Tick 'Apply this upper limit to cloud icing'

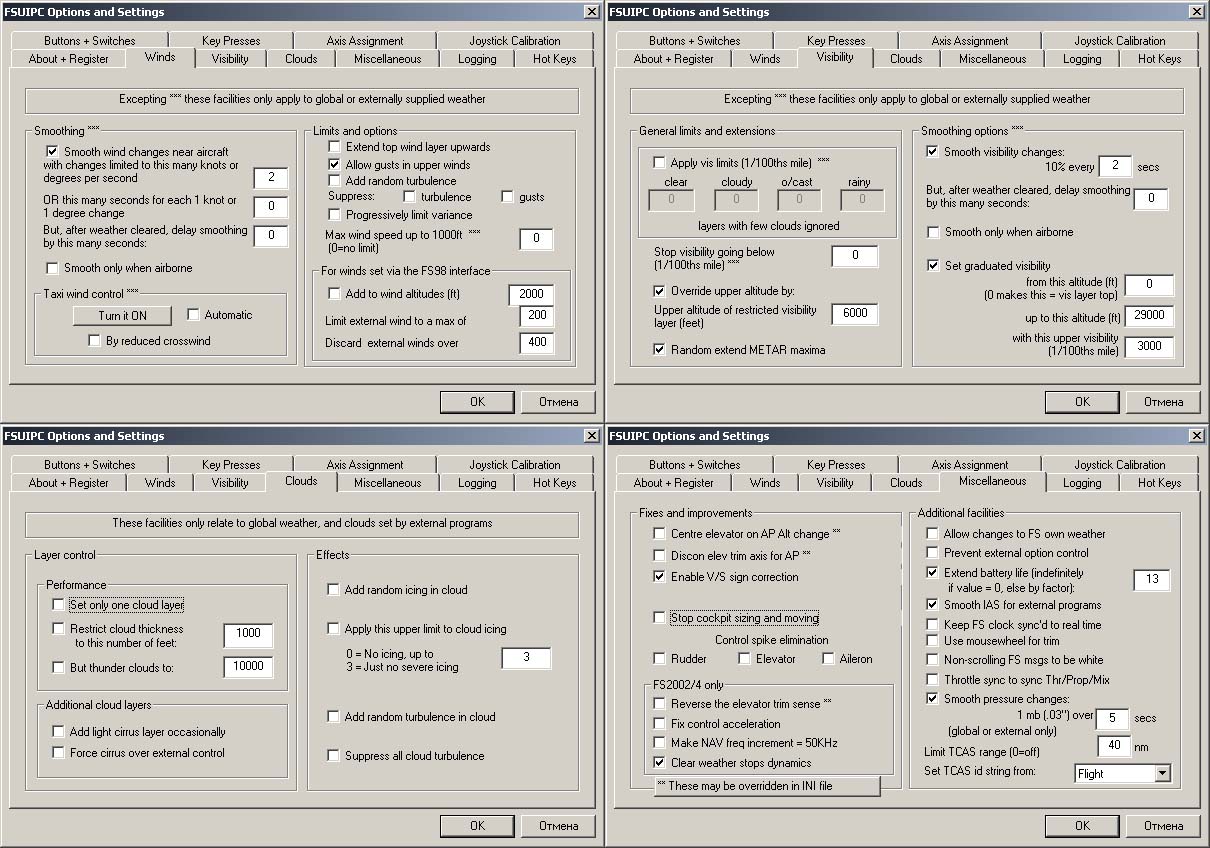(x=334, y=629)
